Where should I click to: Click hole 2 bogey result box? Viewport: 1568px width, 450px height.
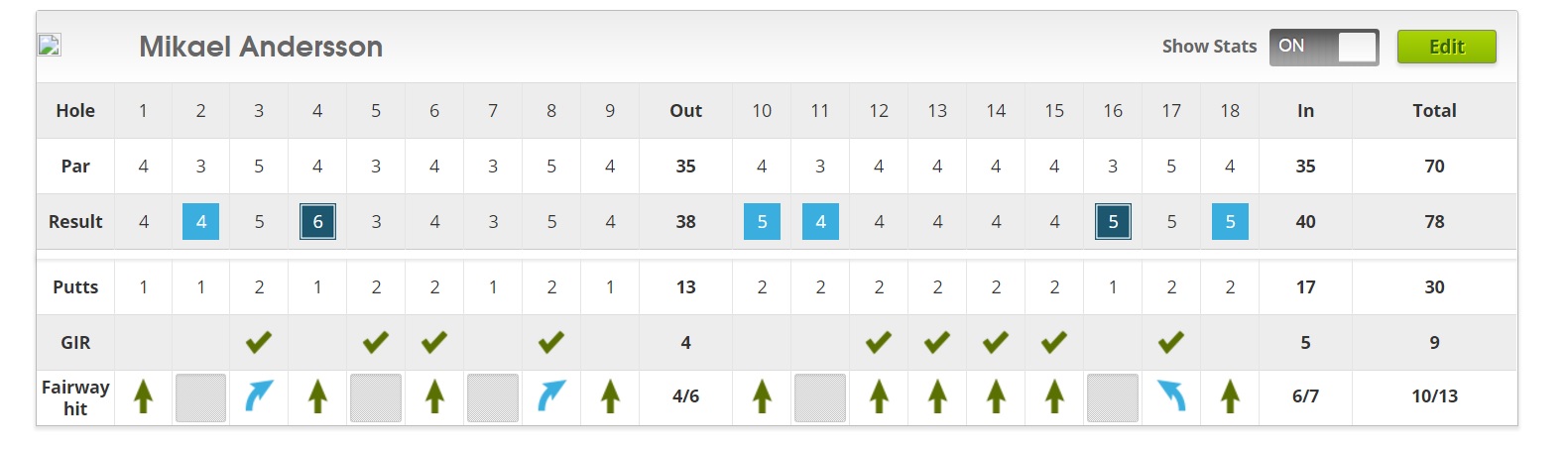point(200,221)
